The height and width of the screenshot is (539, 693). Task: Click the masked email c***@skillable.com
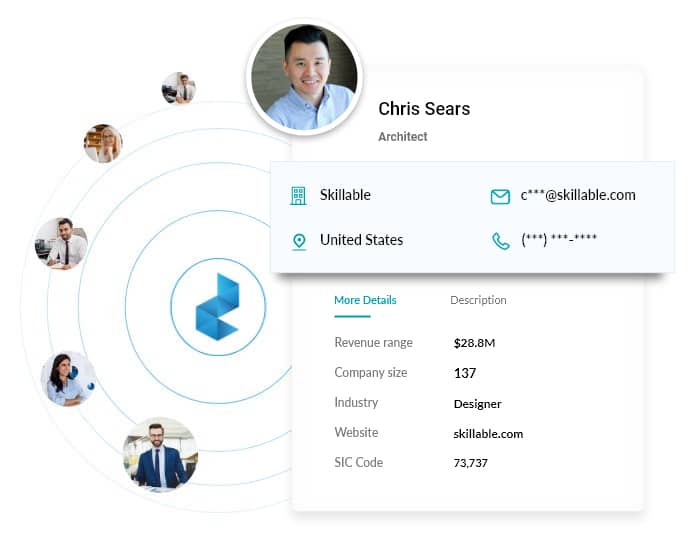(578, 195)
